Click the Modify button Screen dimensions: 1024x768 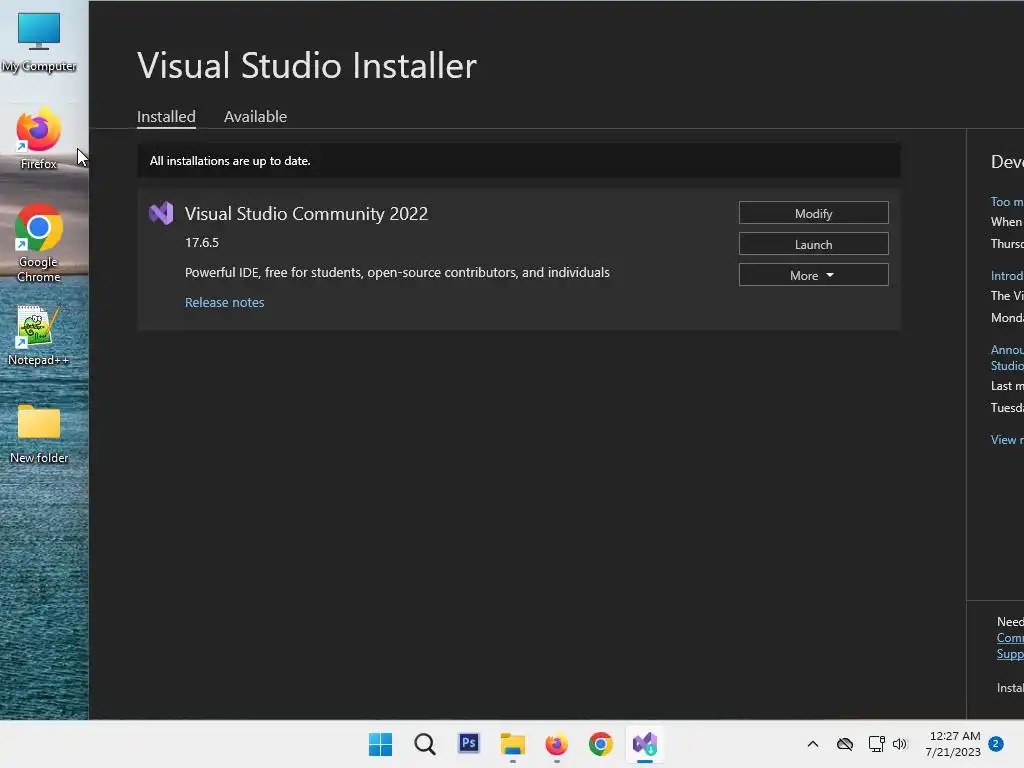click(813, 213)
